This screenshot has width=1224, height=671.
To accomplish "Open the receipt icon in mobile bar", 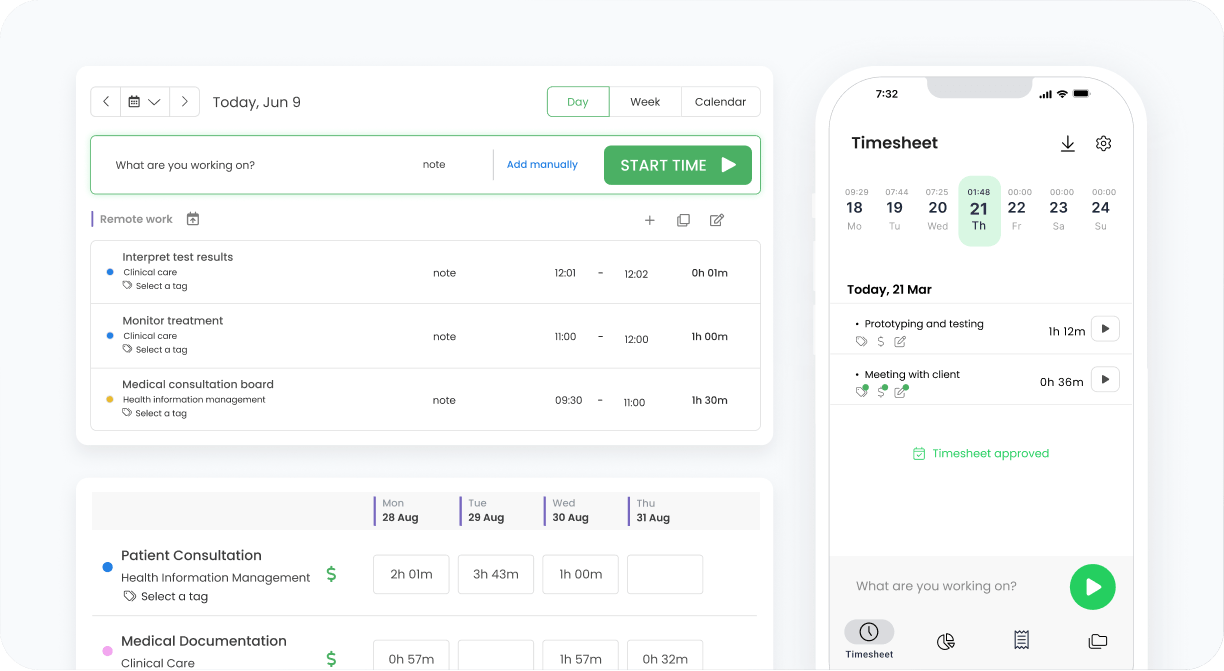I will pos(1022,640).
